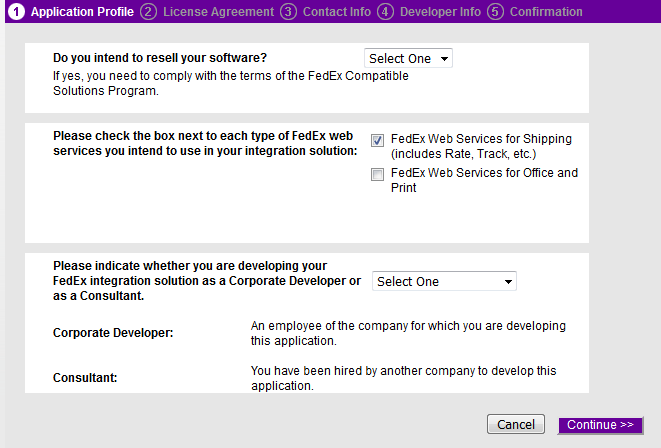Click the step 2 circle icon
This screenshot has height=448, width=661.
click(x=148, y=12)
